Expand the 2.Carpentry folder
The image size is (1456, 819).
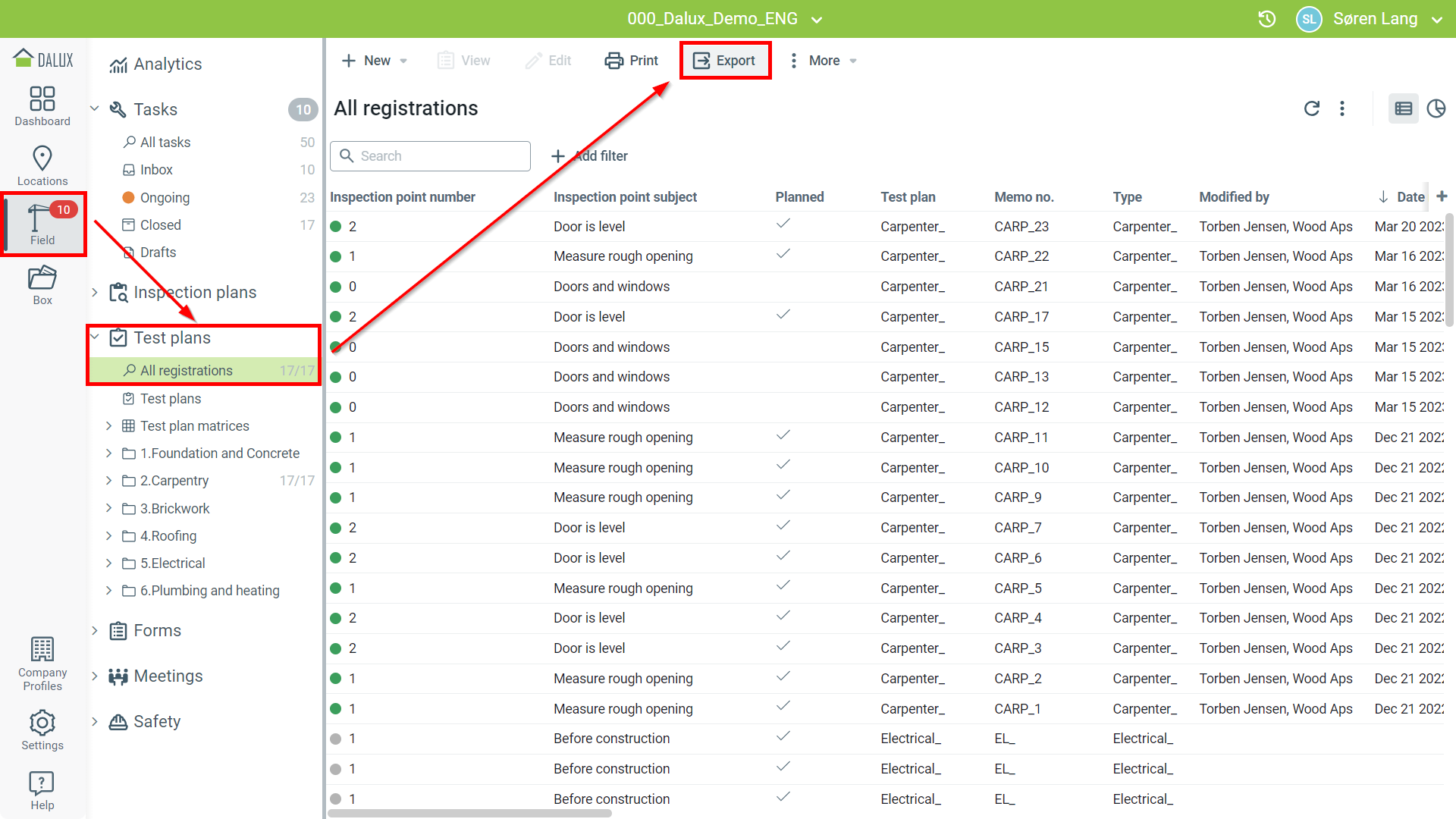tap(108, 481)
